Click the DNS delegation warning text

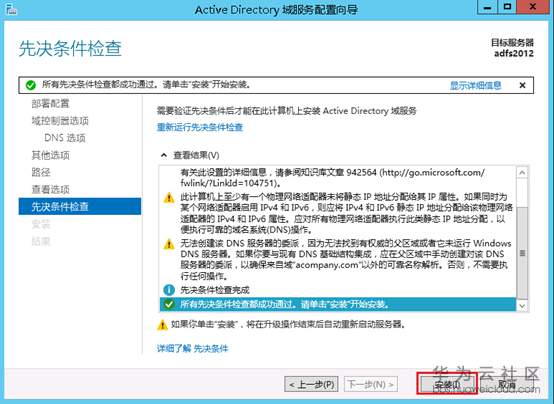pos(346,259)
